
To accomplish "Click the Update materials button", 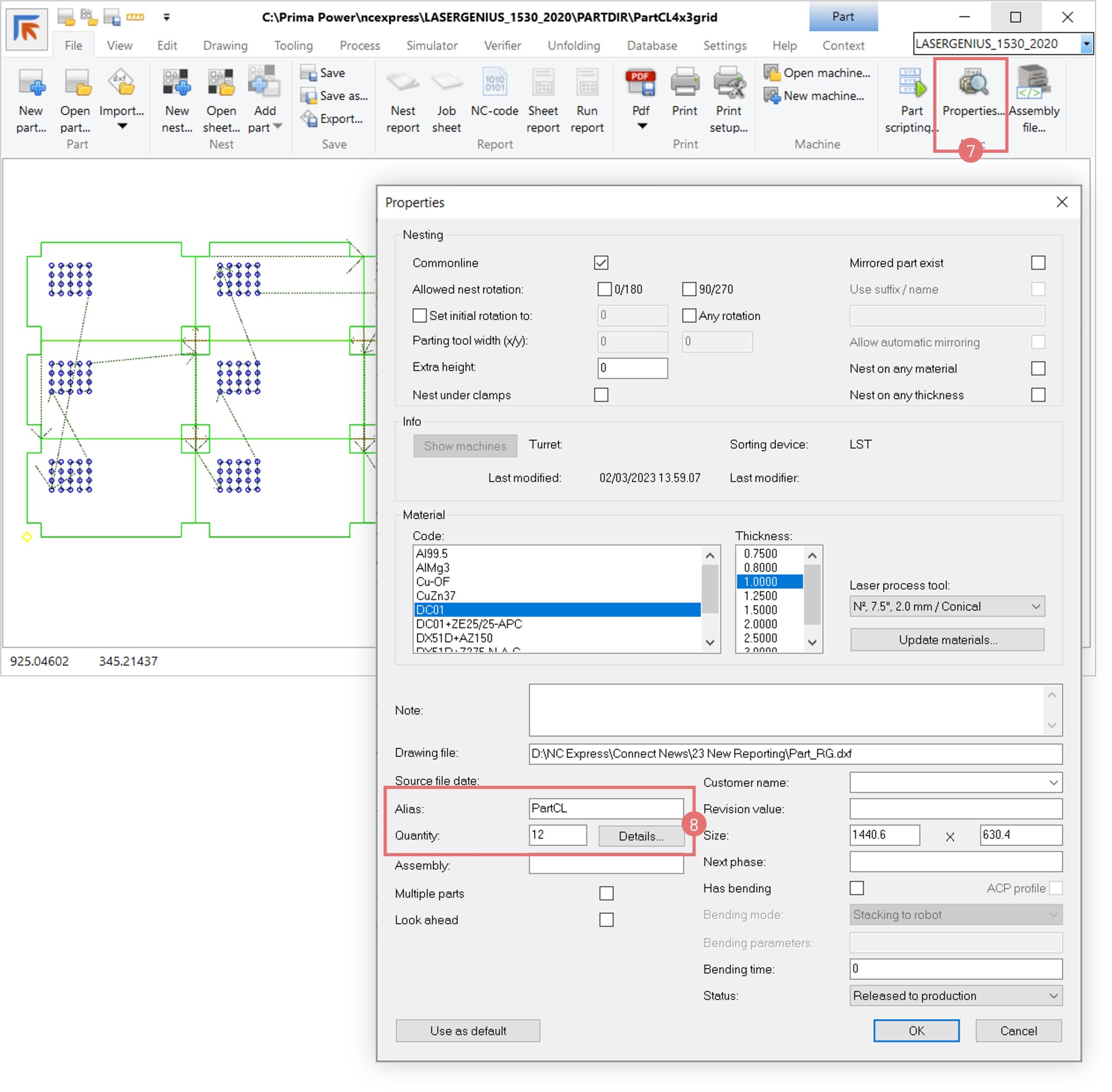I will click(x=947, y=640).
